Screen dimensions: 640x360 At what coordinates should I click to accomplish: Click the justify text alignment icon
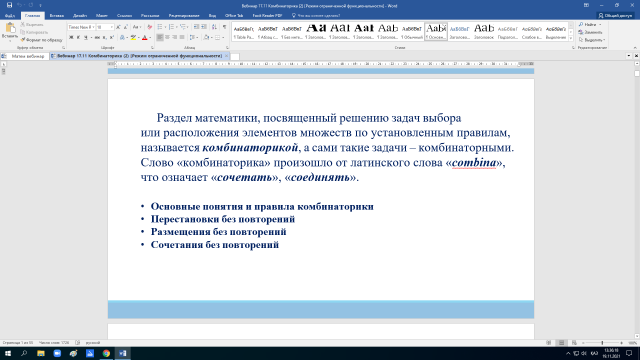(x=182, y=37)
